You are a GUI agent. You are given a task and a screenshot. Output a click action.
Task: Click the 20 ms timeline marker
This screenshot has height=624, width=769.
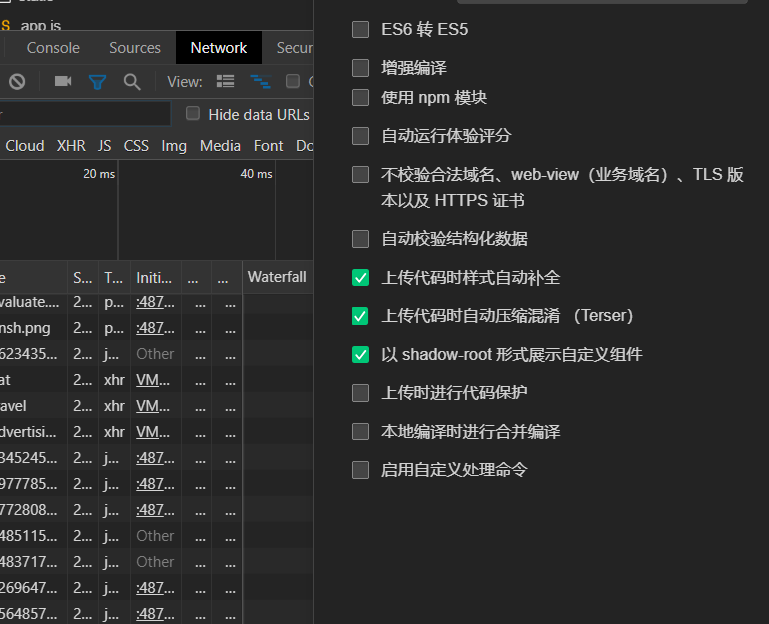tap(99, 174)
